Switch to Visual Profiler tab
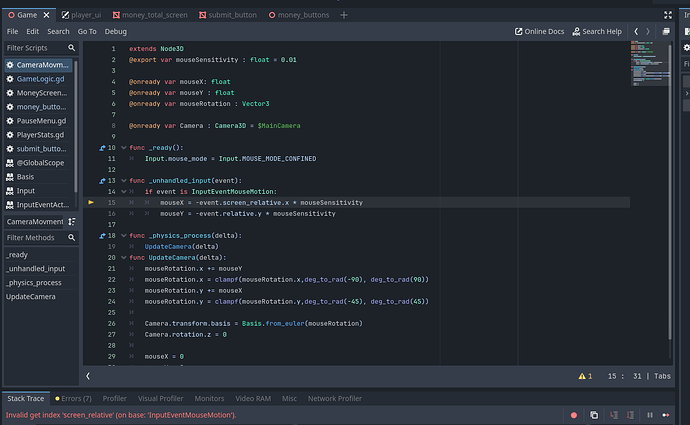Viewport: 690px width, 425px height. tap(160, 399)
